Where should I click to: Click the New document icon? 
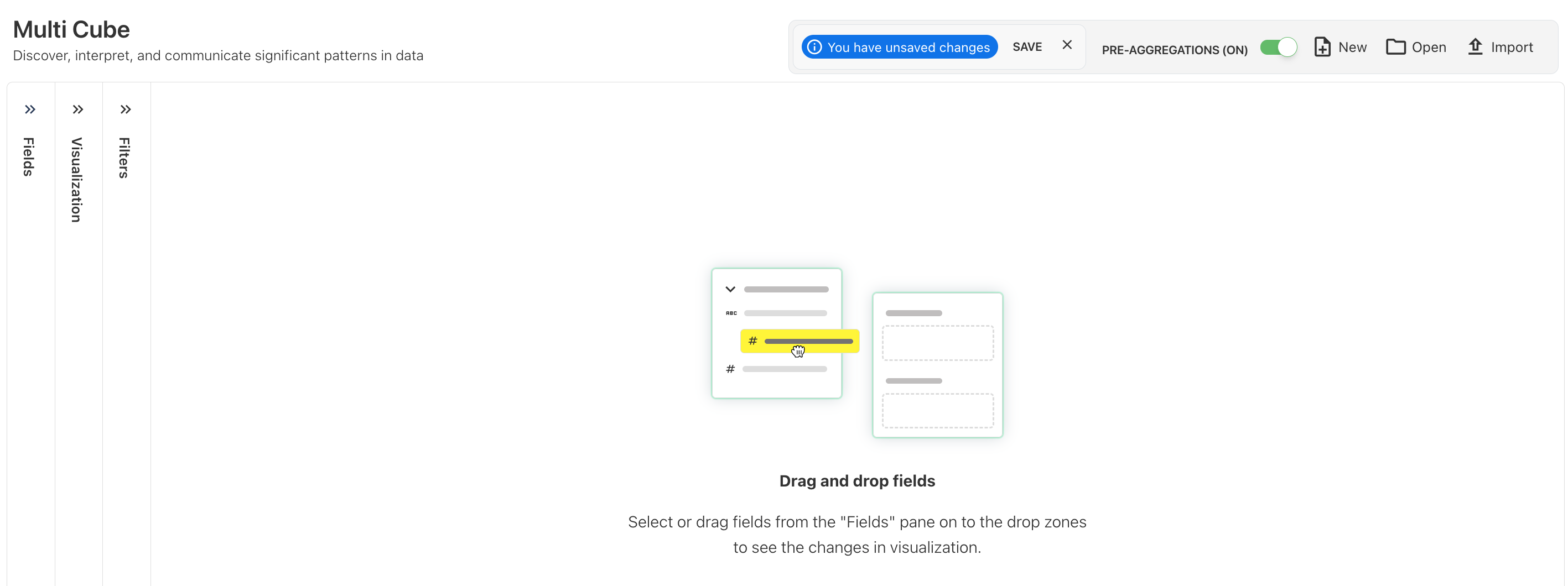pos(1322,47)
